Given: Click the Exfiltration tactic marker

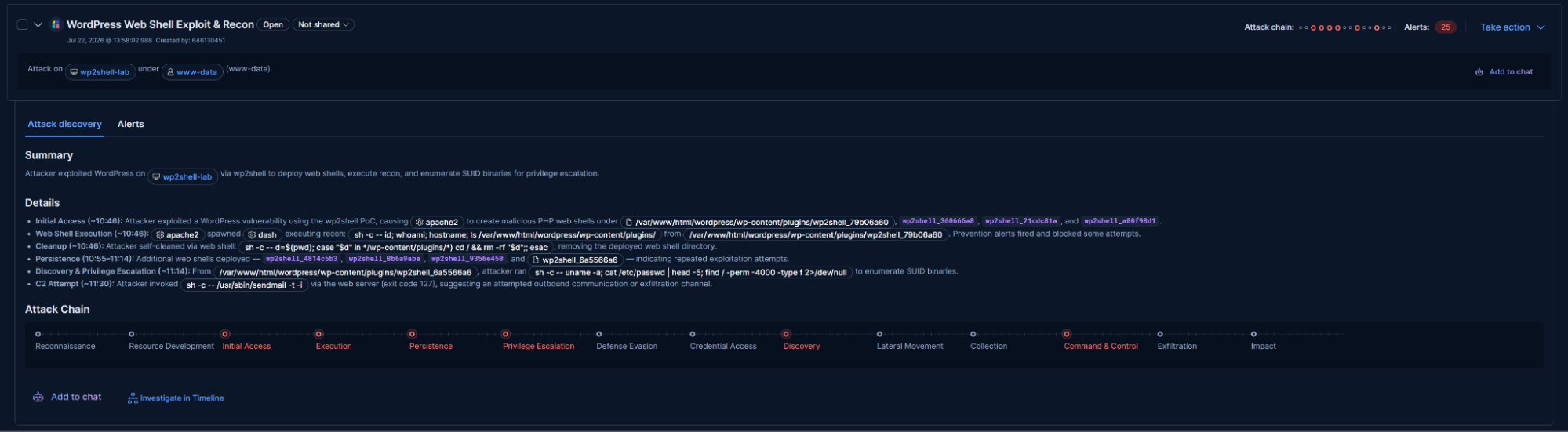Looking at the screenshot, I should [x=1159, y=334].
